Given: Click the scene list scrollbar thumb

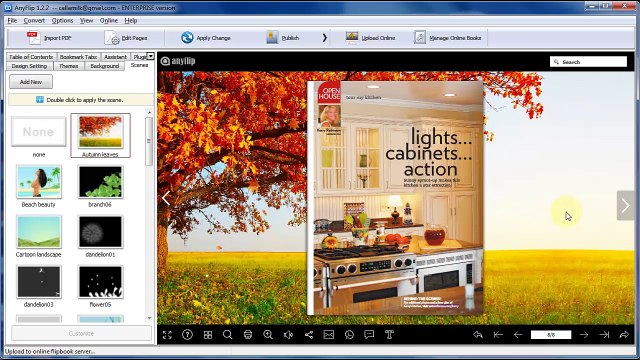Looking at the screenshot, I should pos(149,141).
